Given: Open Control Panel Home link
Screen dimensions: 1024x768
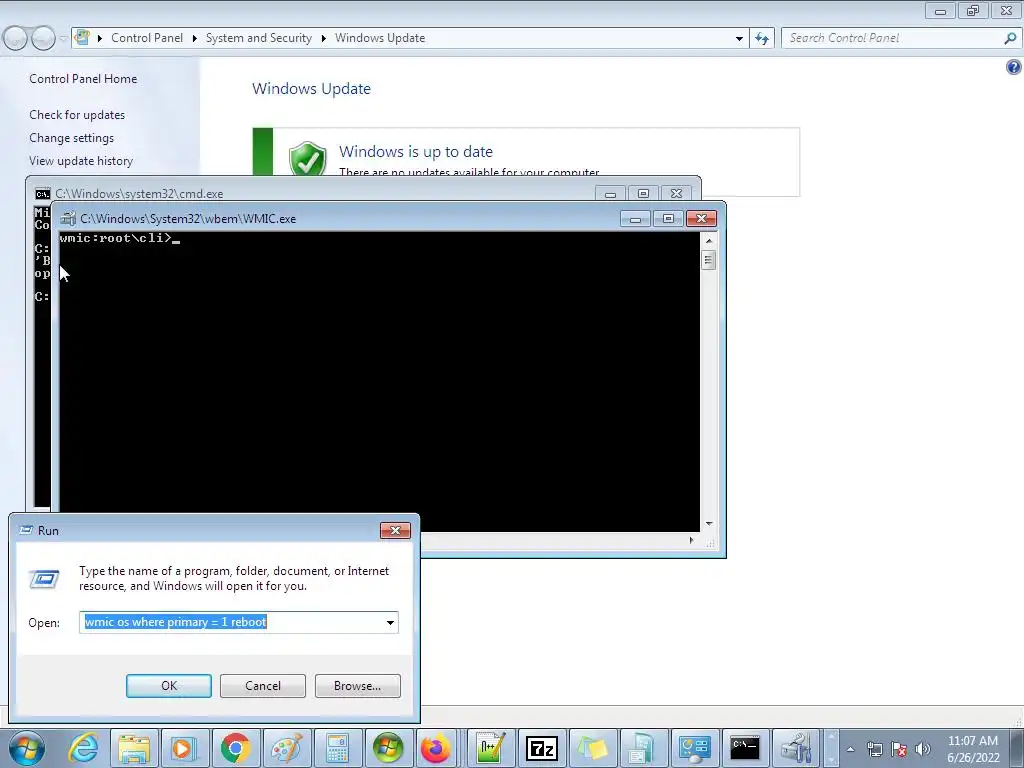Looking at the screenshot, I should [x=83, y=79].
